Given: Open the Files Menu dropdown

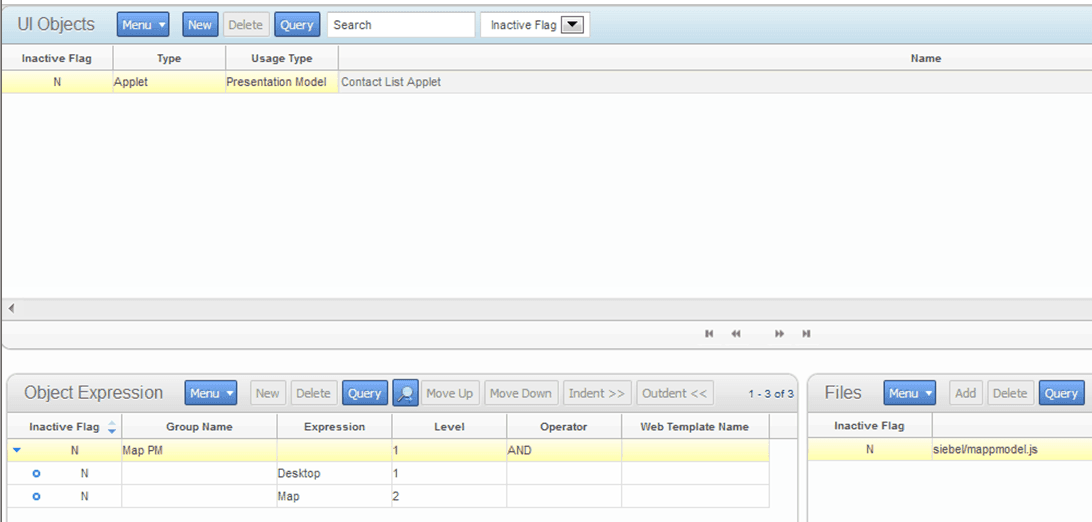Looking at the screenshot, I should coord(910,393).
